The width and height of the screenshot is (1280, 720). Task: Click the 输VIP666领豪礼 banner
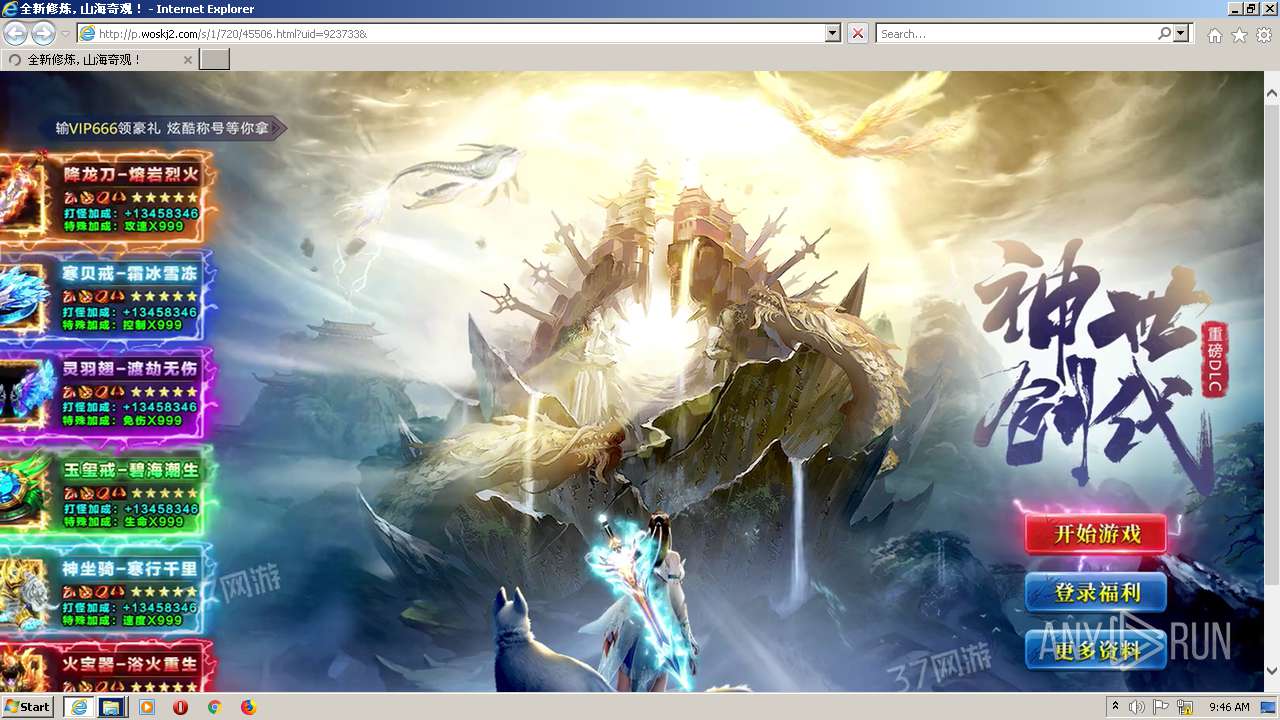pyautogui.click(x=163, y=128)
